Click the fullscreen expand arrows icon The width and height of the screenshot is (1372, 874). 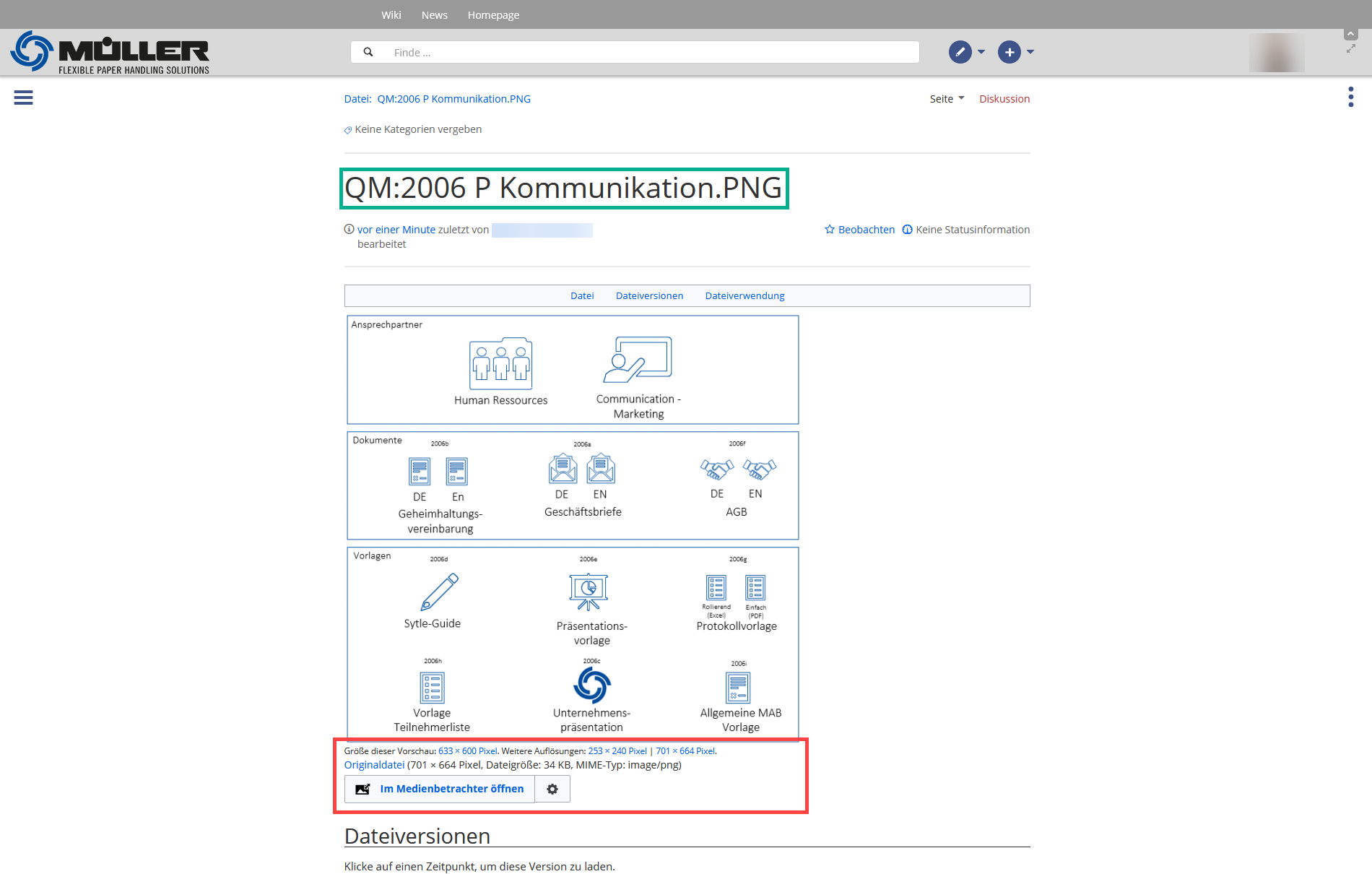[x=1350, y=48]
